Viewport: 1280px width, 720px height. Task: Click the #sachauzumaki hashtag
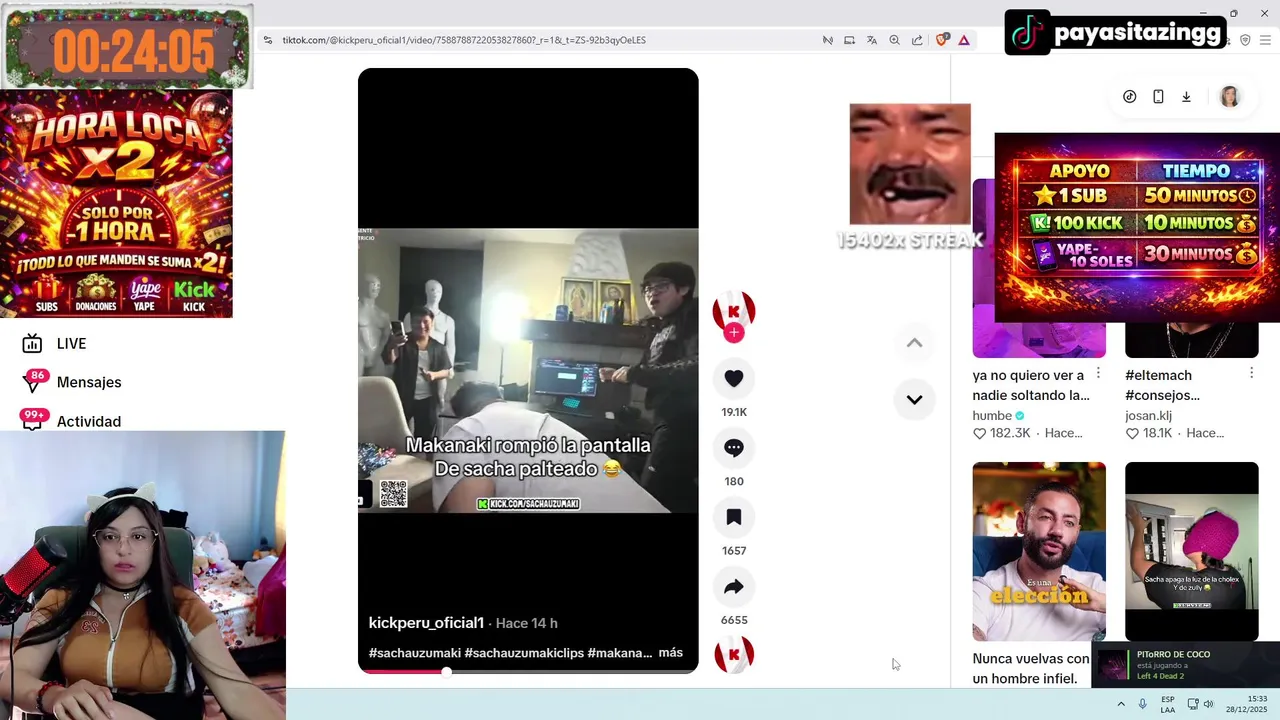[x=415, y=653]
